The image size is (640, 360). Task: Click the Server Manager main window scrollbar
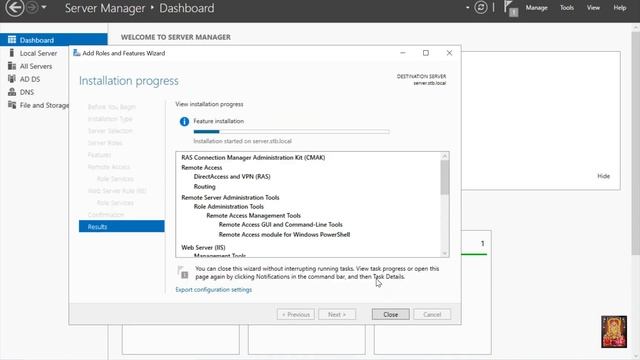[636, 143]
